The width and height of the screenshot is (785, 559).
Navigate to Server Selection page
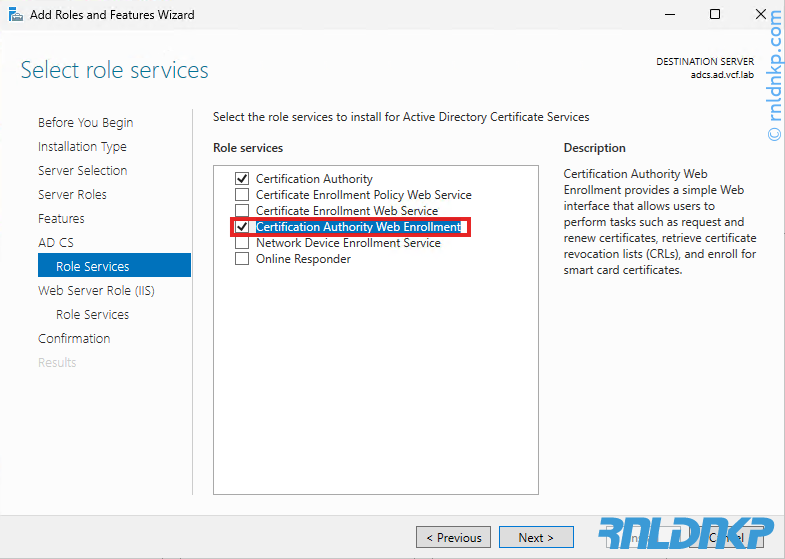tap(82, 170)
